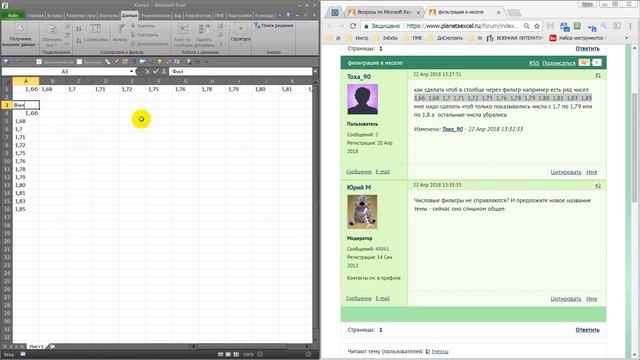Open Дополнительно advanced filter

tap(149, 43)
